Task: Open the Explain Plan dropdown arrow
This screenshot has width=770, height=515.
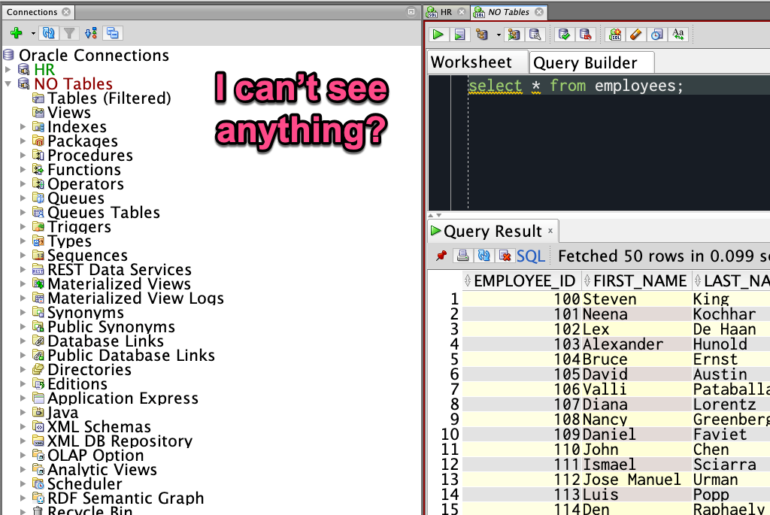Action: pos(498,35)
